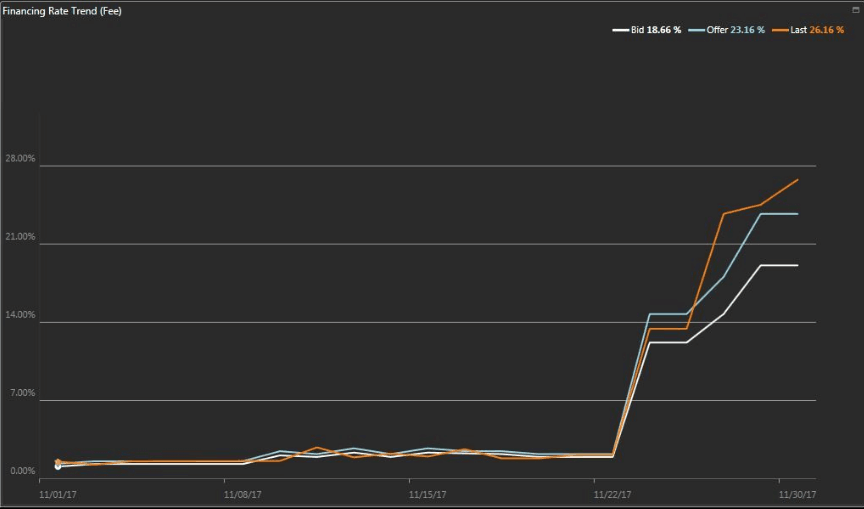This screenshot has height=509, width=864.
Task: Toggle the Last legend entry
Action: 808,30
